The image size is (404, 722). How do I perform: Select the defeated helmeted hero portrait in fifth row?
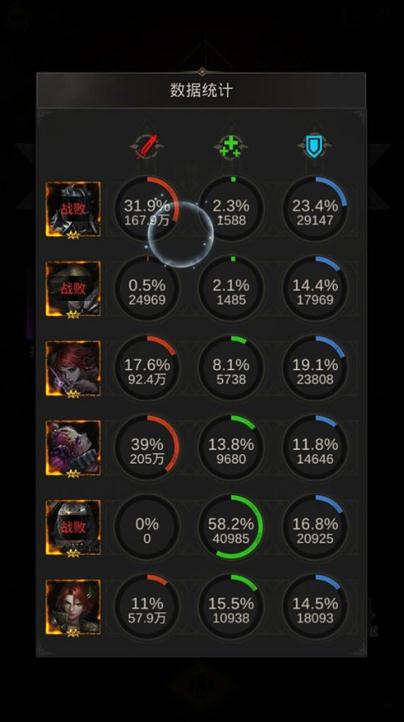coord(73,528)
